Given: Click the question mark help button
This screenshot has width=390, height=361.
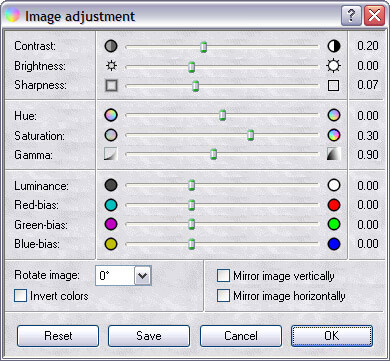Looking at the screenshot, I should [351, 15].
